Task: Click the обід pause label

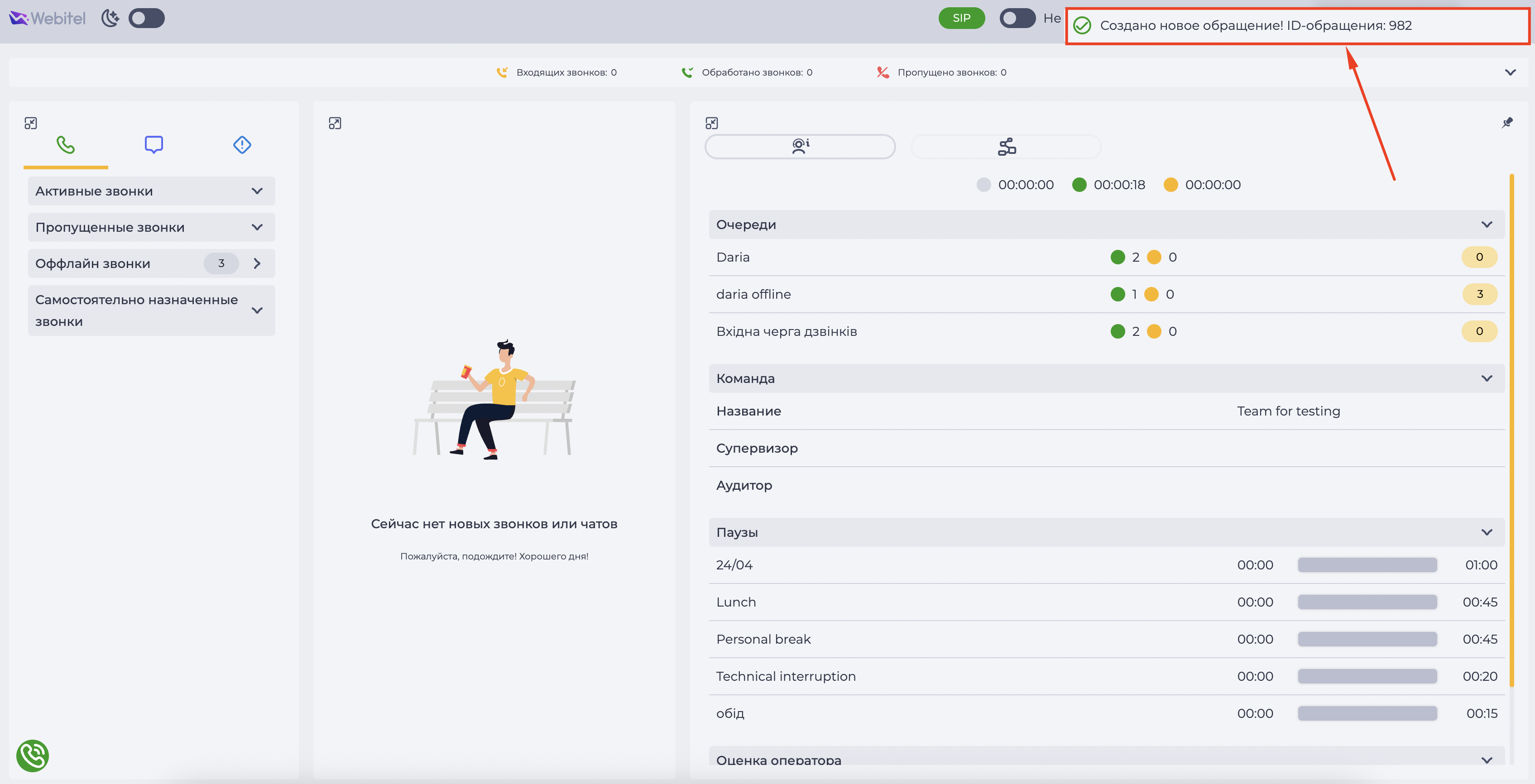Action: click(x=730, y=713)
